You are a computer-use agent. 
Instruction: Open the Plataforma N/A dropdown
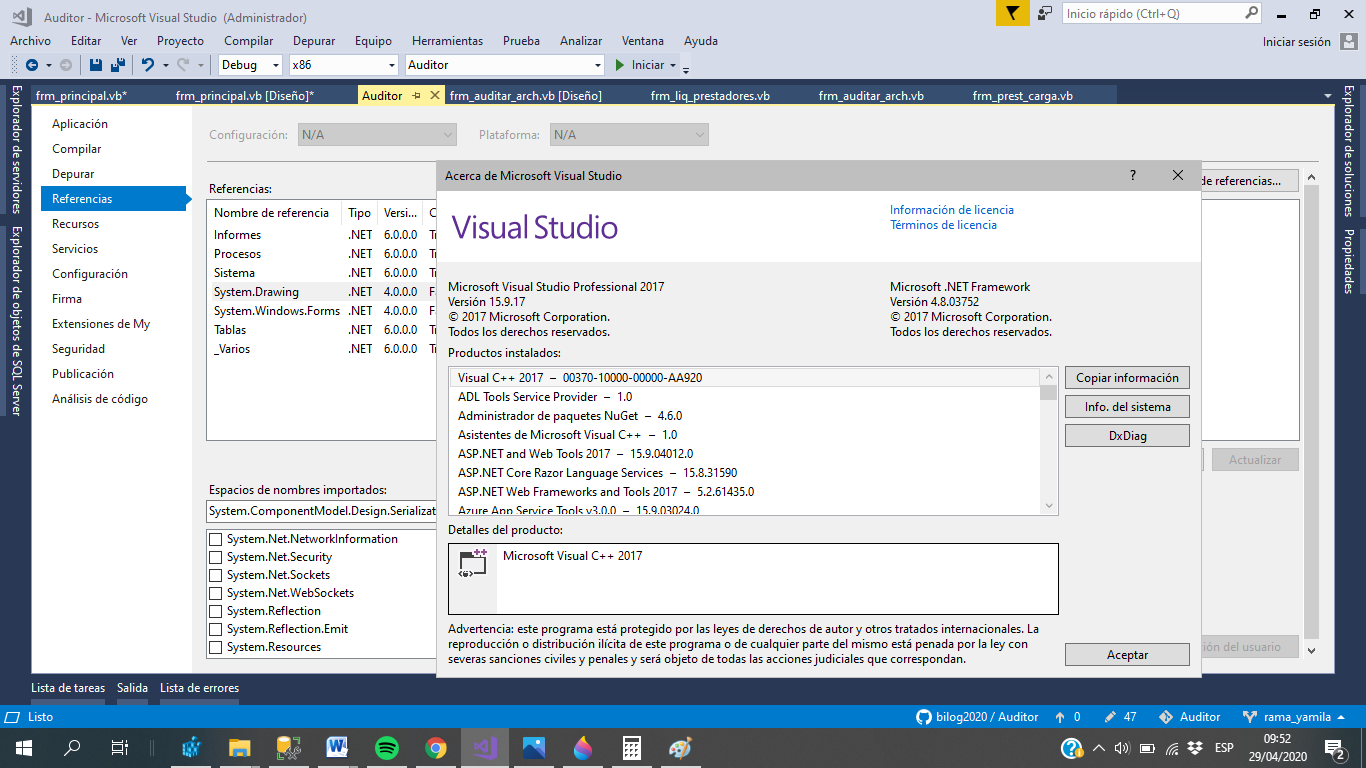tap(629, 135)
